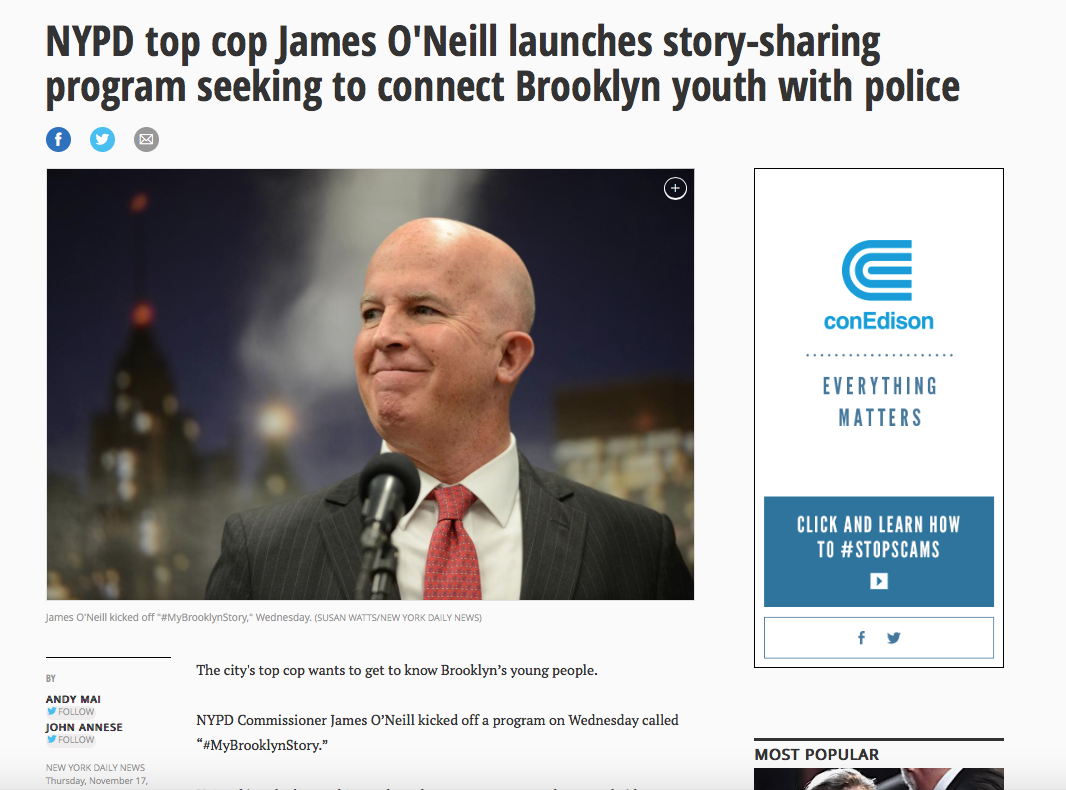Viewport: 1066px width, 790px height.
Task: Click the Most Popular section heading
Action: pos(816,755)
